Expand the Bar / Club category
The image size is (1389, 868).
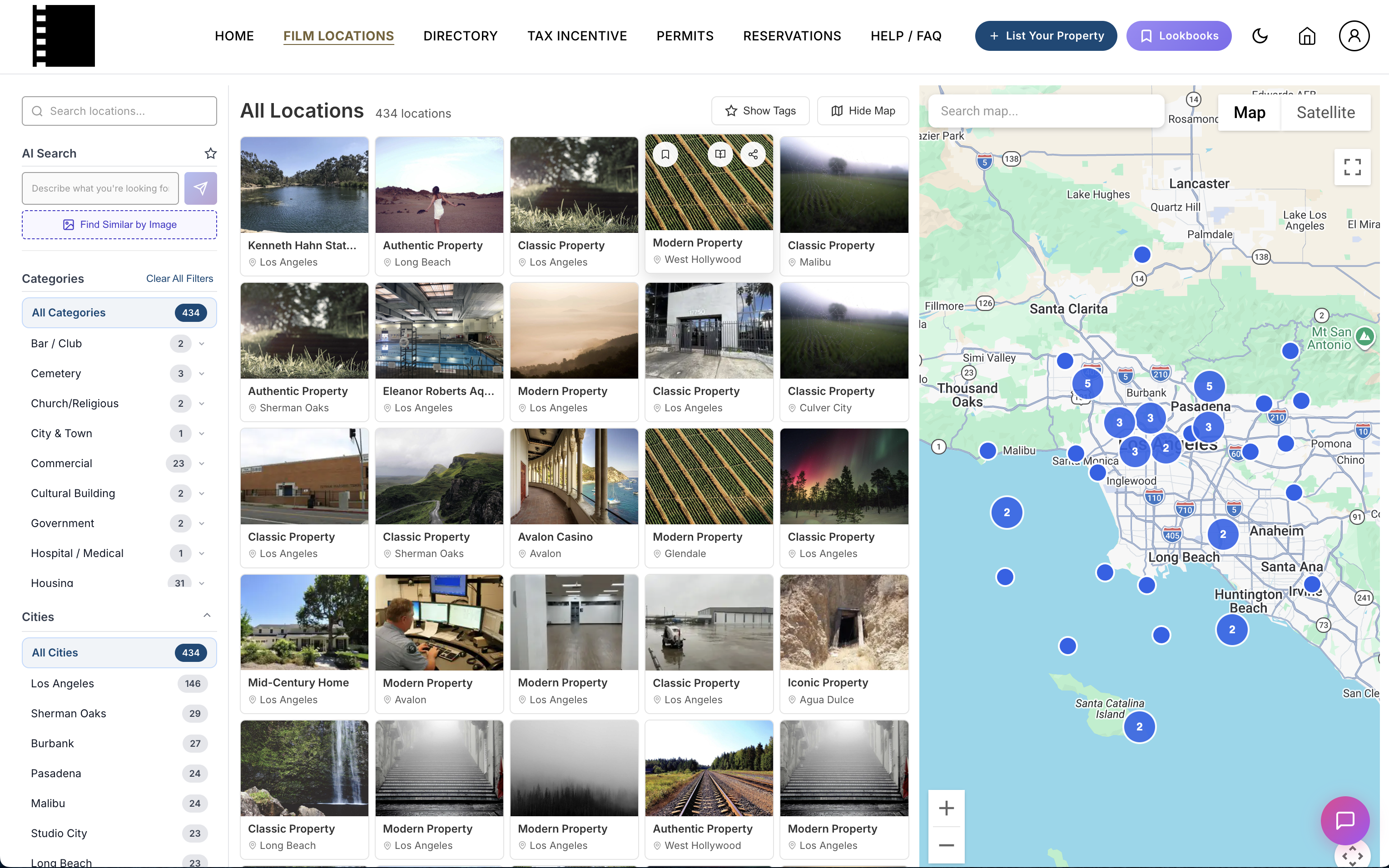click(202, 344)
